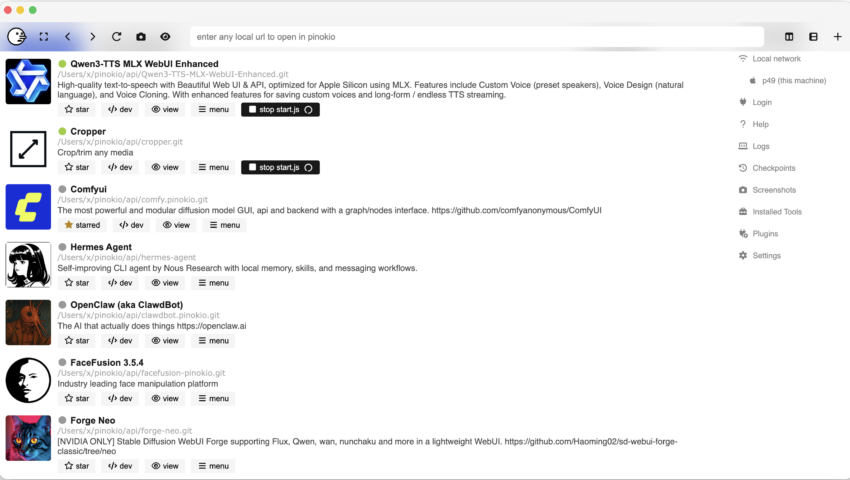Star the Hermes Agent app

(76, 283)
